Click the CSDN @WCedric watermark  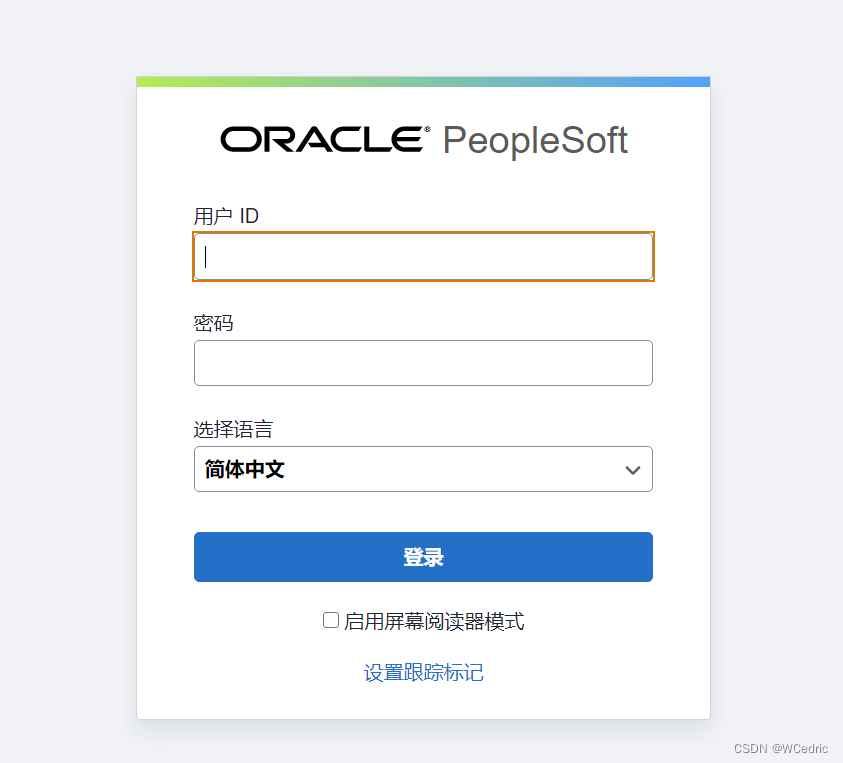(x=781, y=748)
